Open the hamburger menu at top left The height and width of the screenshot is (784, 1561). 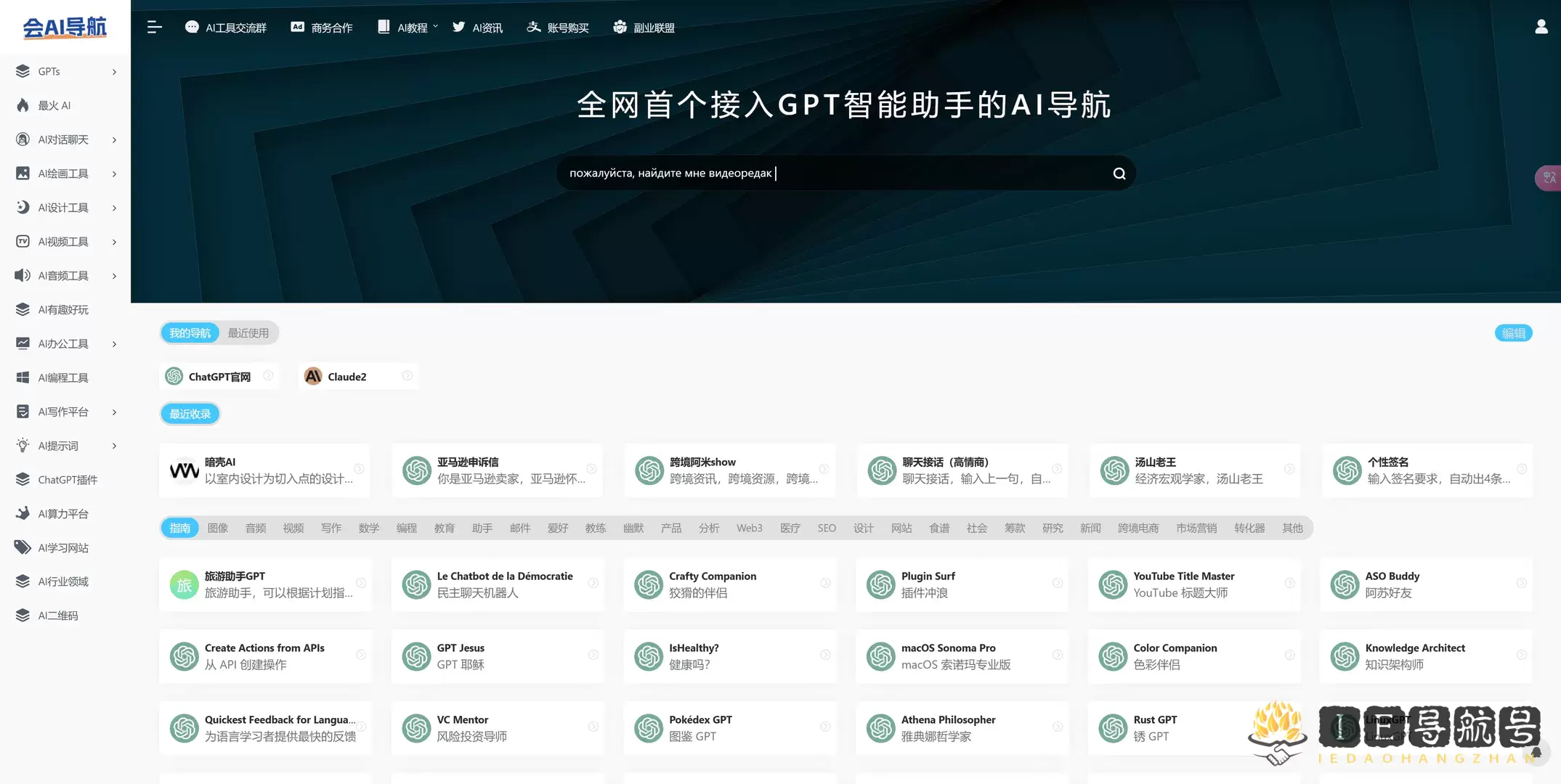coord(154,27)
